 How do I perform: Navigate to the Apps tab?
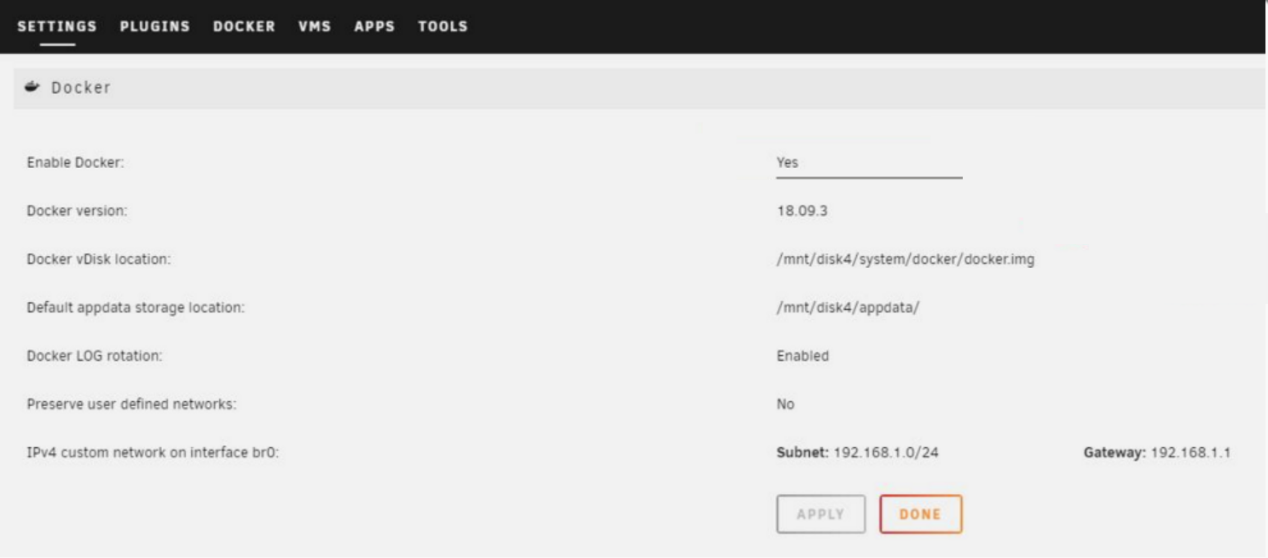coord(374,26)
